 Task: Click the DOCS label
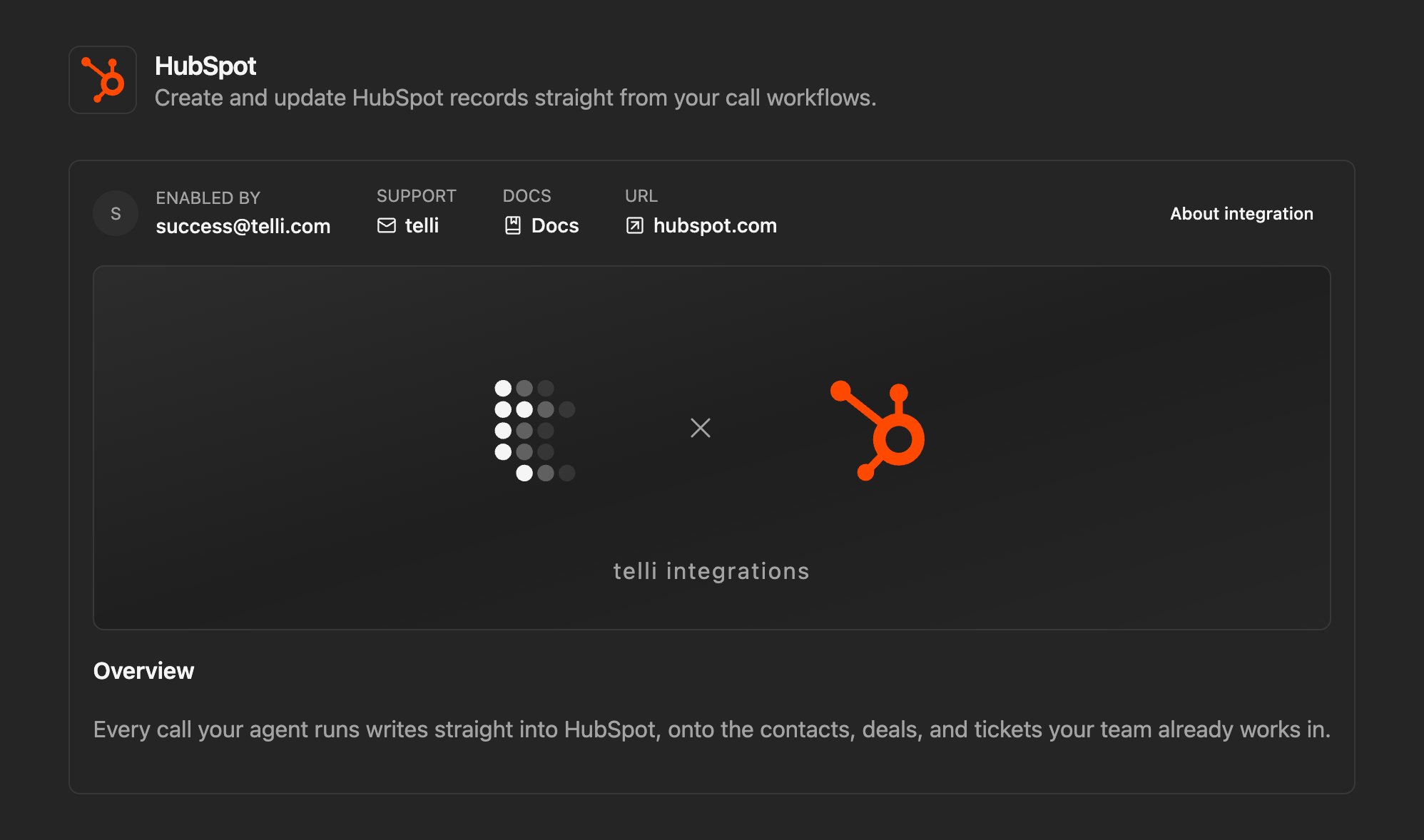coord(527,195)
